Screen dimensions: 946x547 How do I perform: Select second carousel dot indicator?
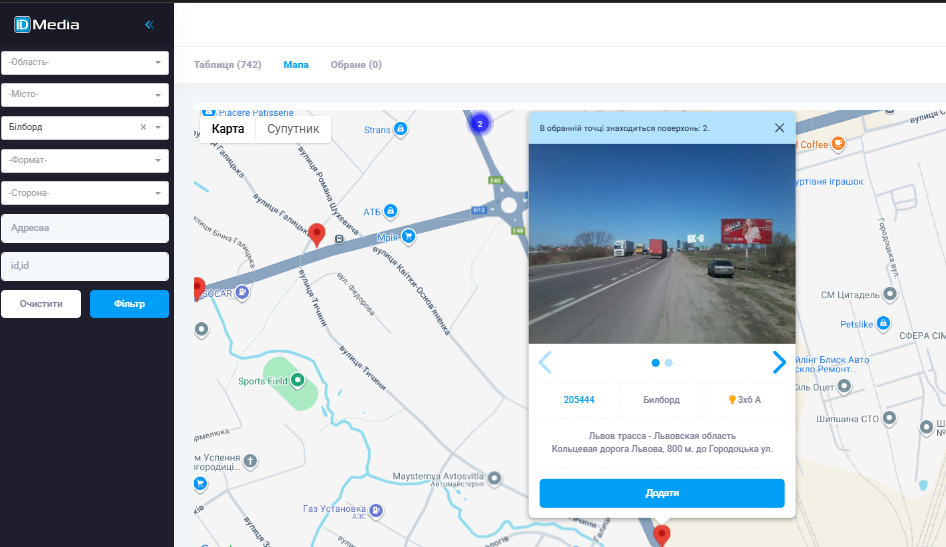[668, 362]
